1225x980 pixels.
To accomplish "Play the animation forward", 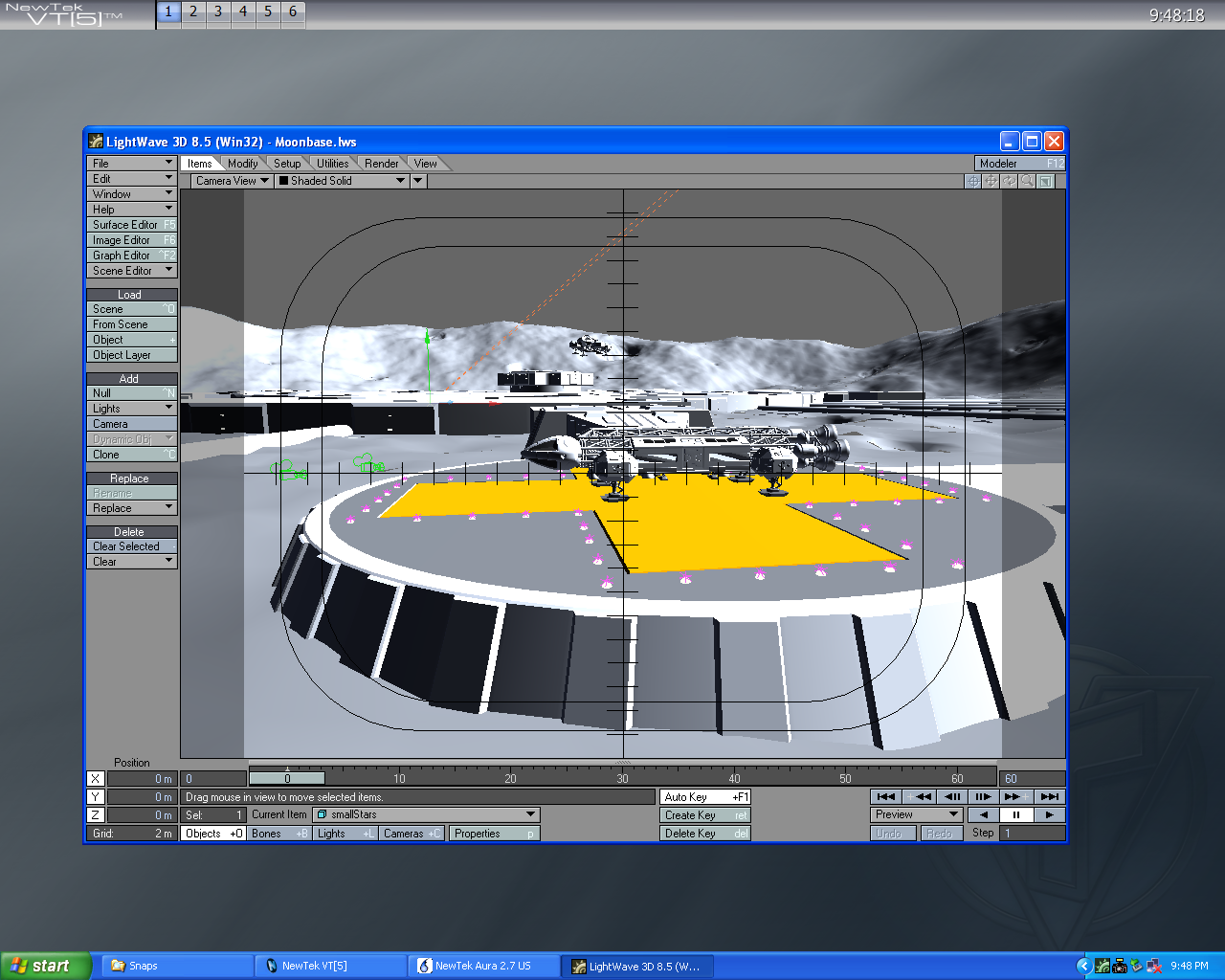I will pyautogui.click(x=1049, y=814).
